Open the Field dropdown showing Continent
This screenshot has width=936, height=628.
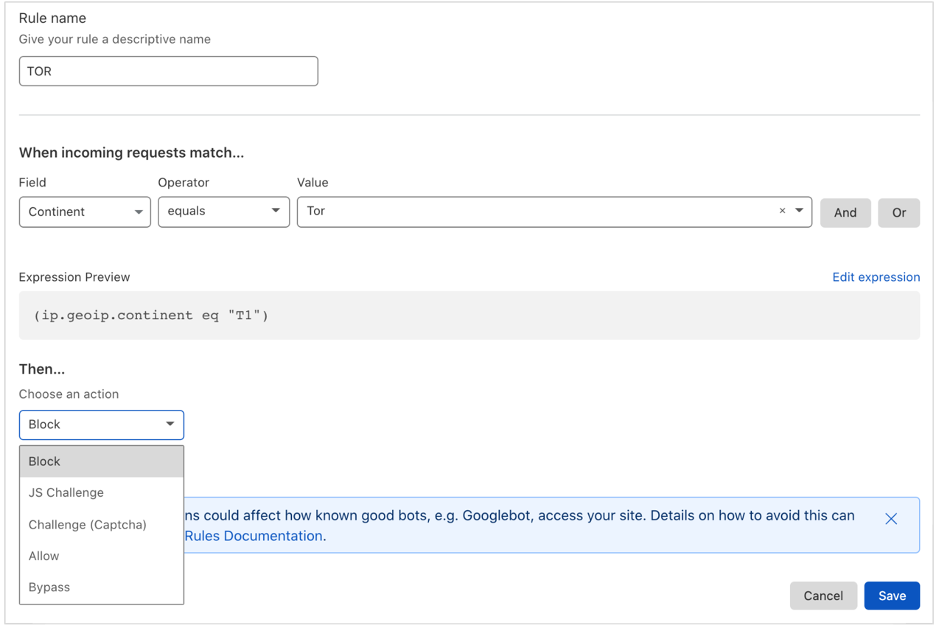click(x=84, y=212)
